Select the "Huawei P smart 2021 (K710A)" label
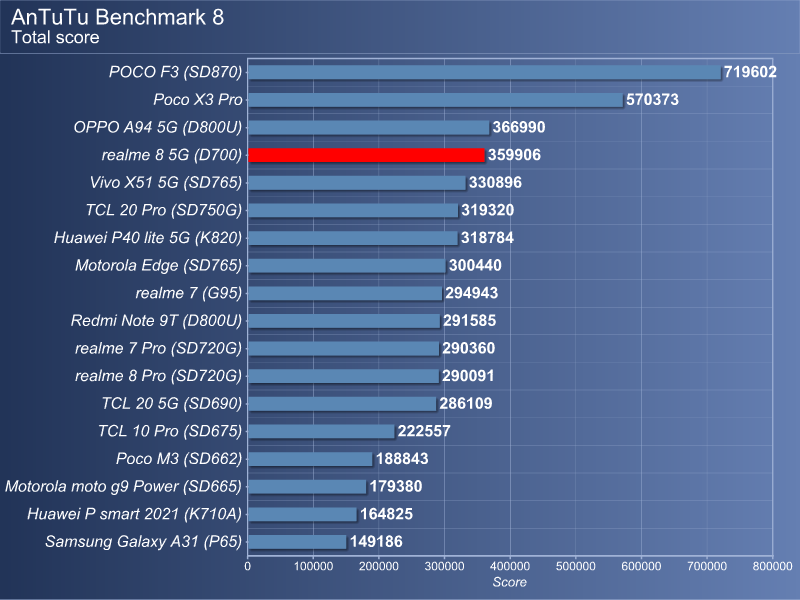 click(x=135, y=514)
